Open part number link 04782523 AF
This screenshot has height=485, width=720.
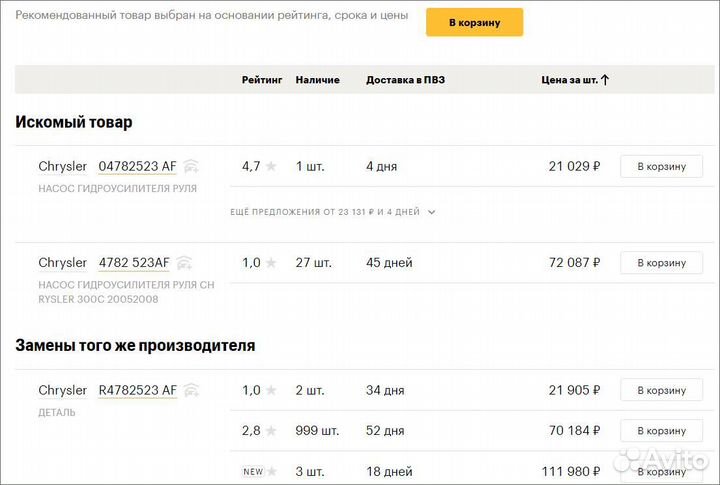[x=137, y=166]
